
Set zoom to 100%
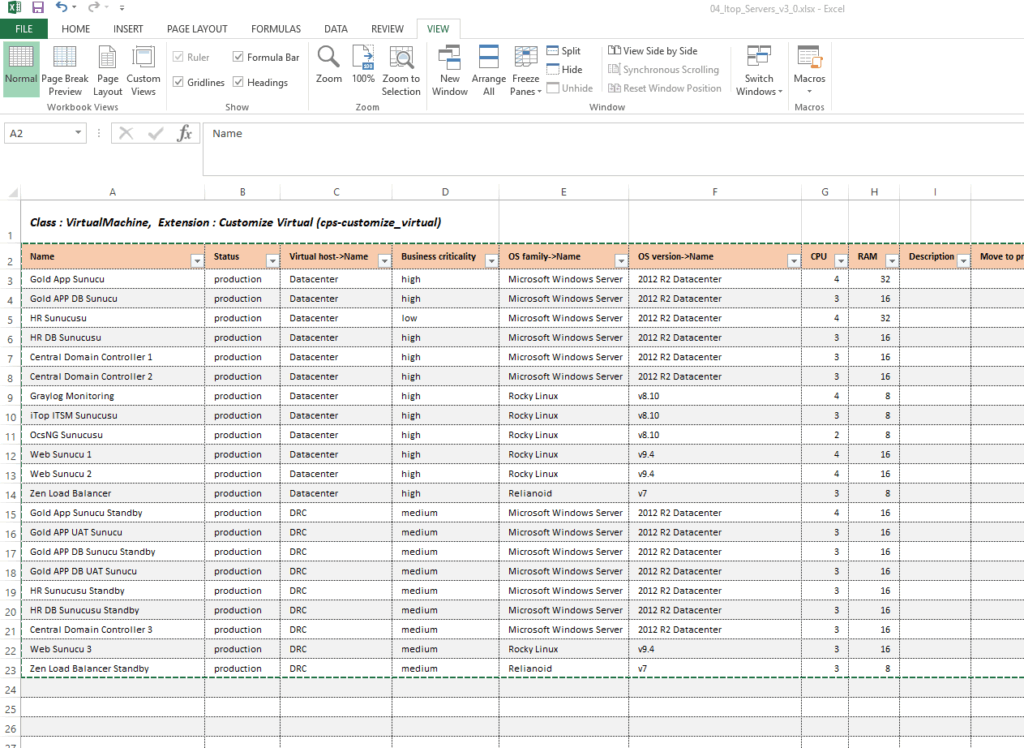pyautogui.click(x=363, y=66)
